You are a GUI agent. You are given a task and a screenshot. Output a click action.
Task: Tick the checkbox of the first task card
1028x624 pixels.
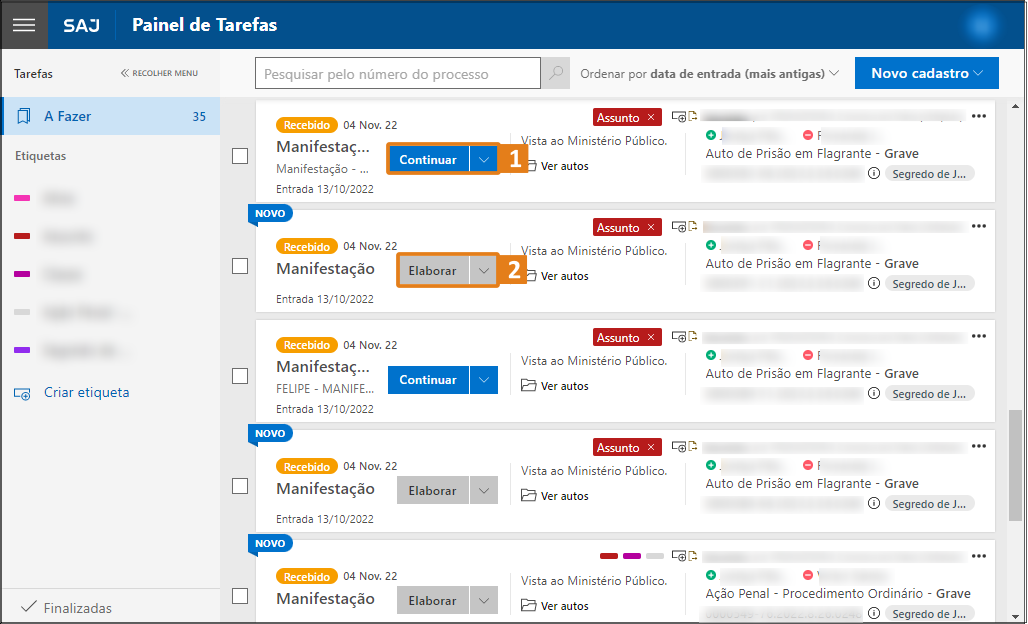click(x=240, y=156)
